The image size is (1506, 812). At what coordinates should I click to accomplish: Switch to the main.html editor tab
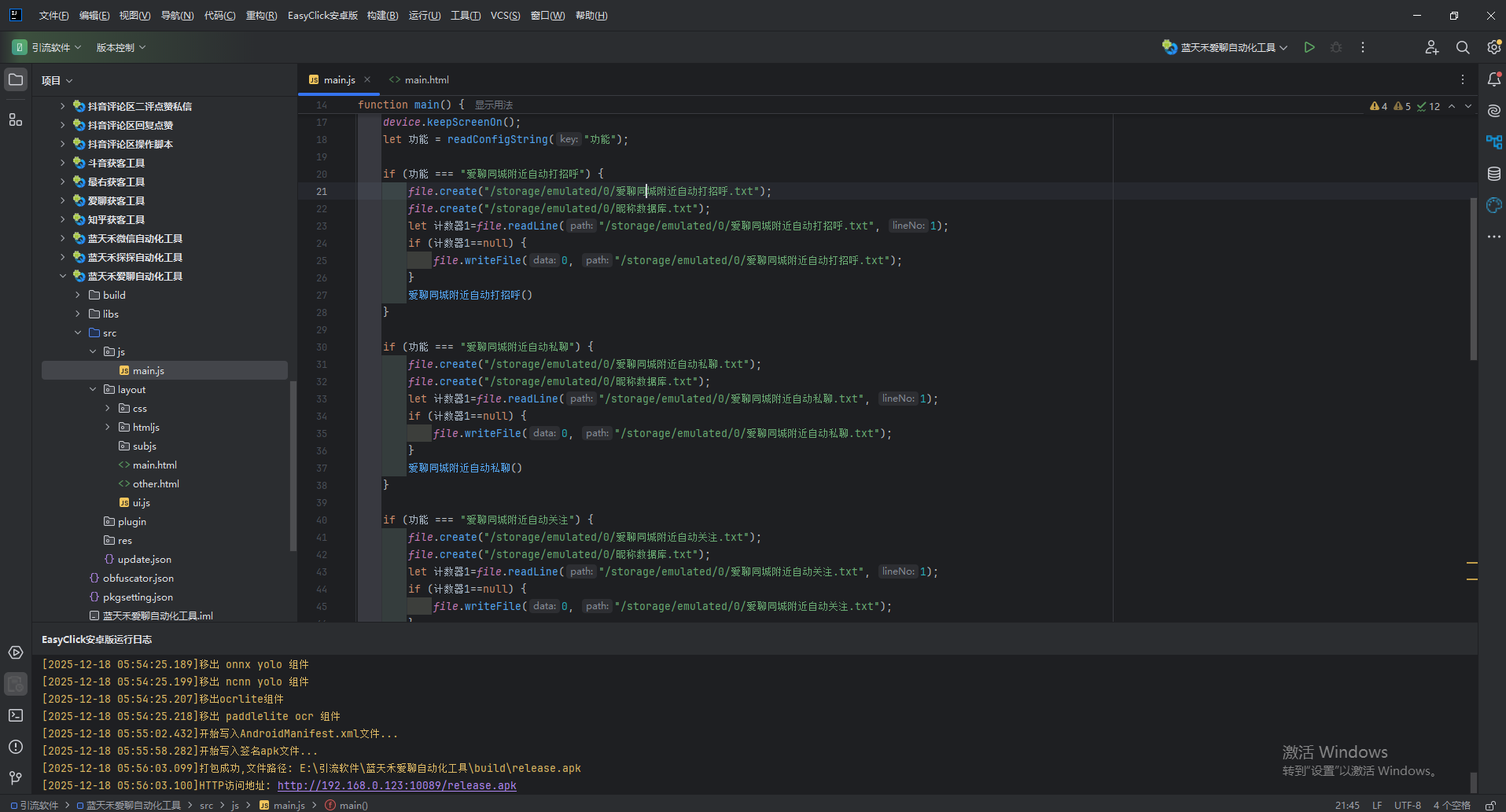click(x=426, y=79)
